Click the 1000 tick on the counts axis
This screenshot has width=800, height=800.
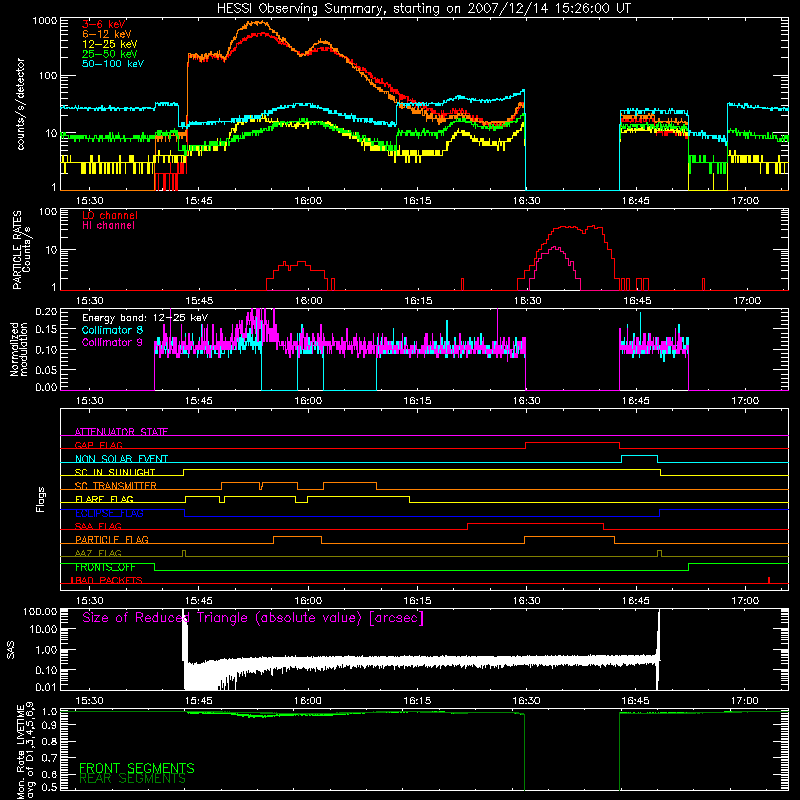click(x=45, y=21)
